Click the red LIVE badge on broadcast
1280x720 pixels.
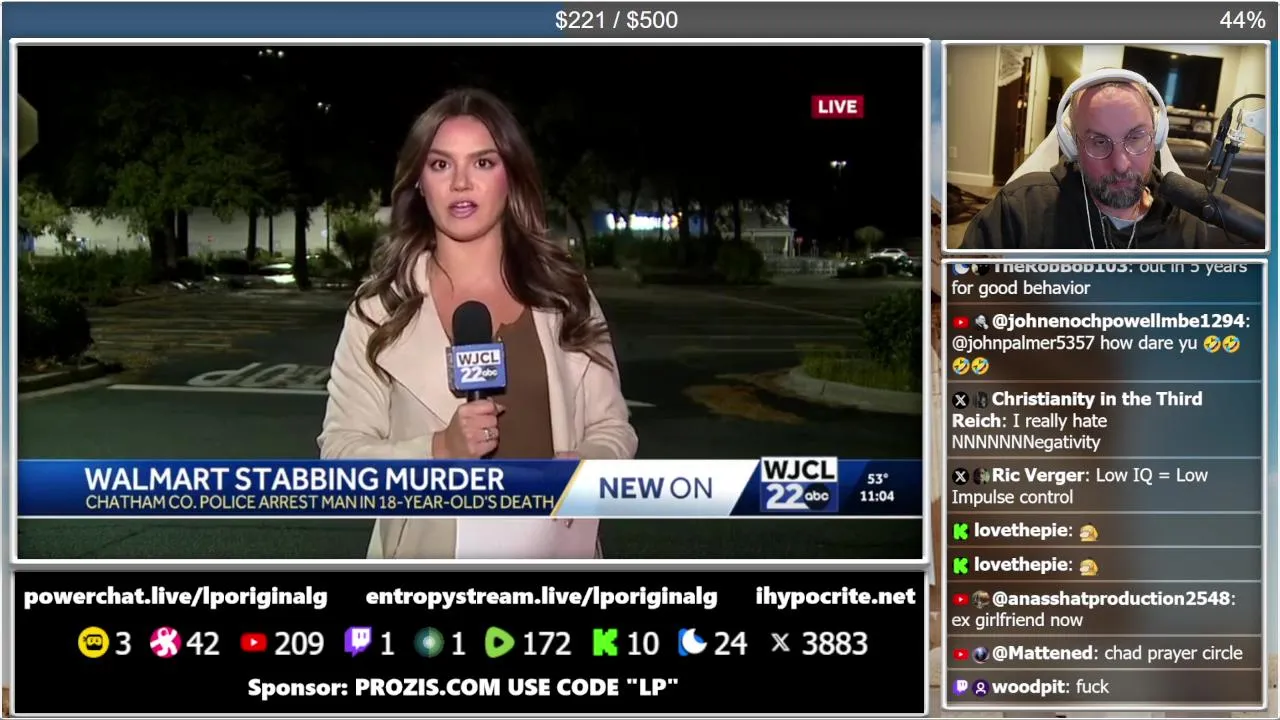coord(837,106)
